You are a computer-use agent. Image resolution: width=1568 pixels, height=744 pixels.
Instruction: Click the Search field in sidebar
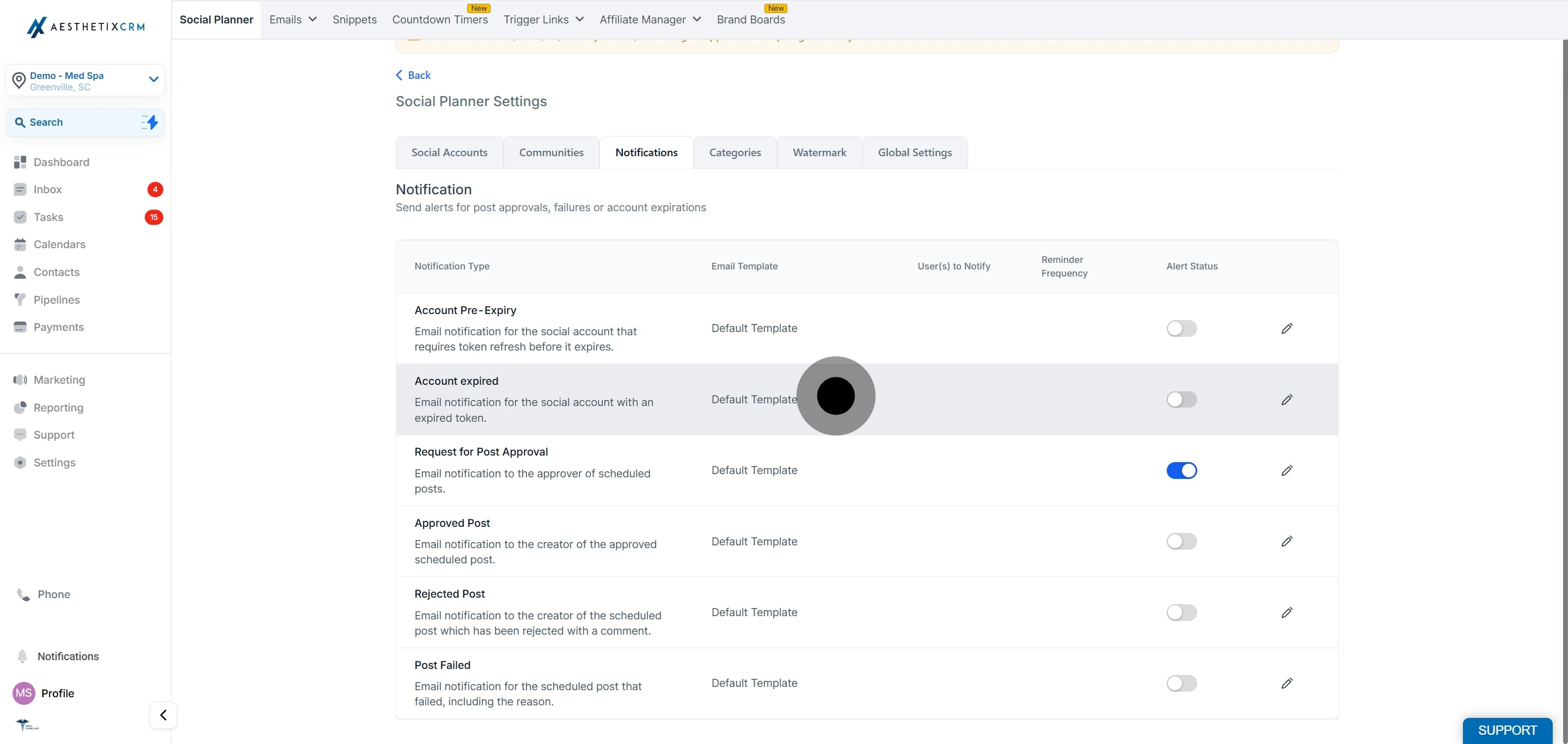coord(85,122)
